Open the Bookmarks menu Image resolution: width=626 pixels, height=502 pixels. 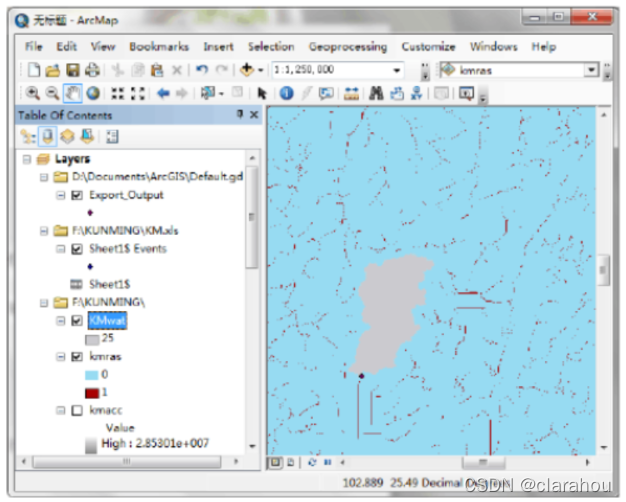click(159, 47)
